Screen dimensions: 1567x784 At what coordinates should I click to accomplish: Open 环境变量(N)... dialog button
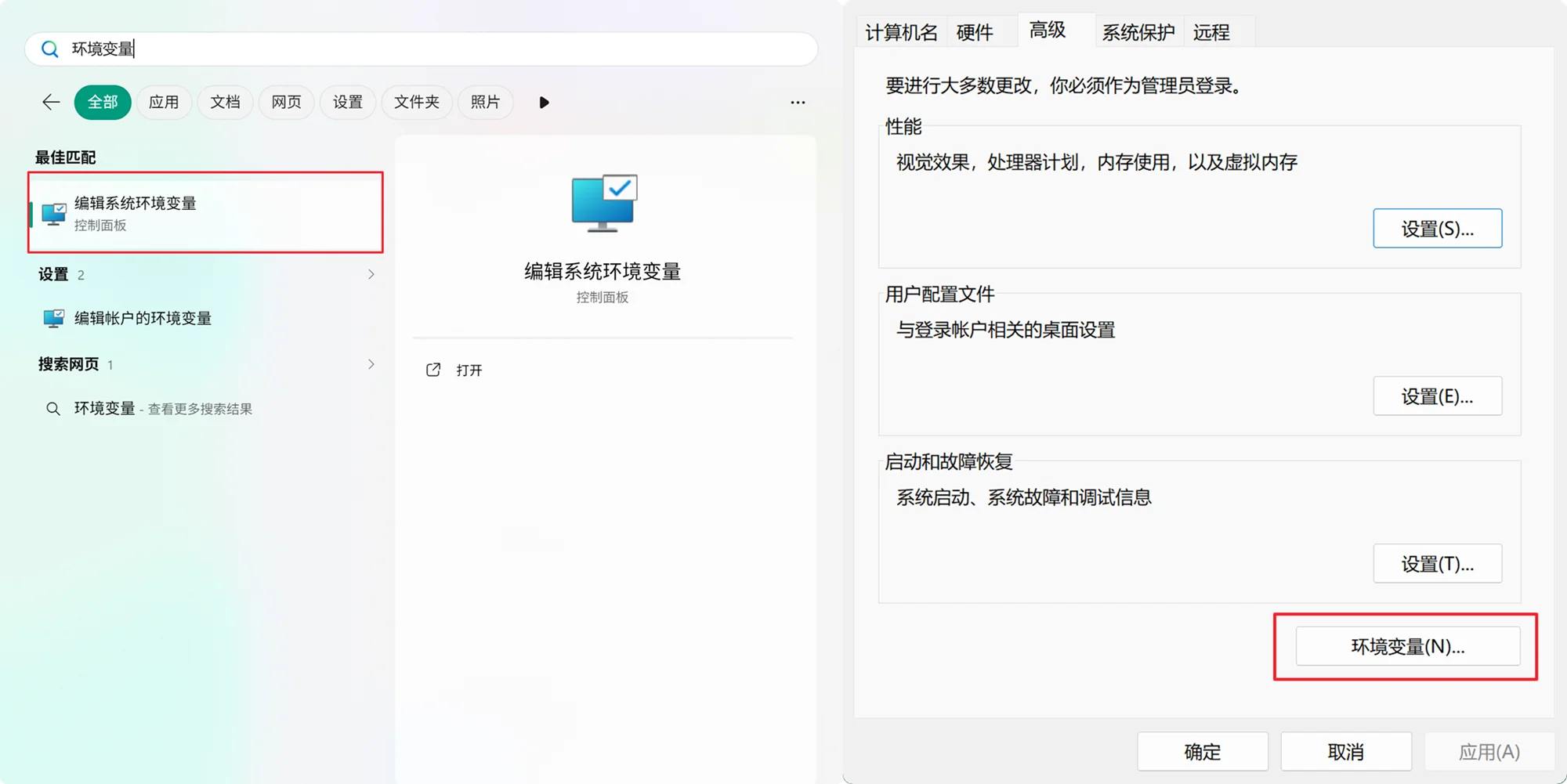pos(1407,647)
